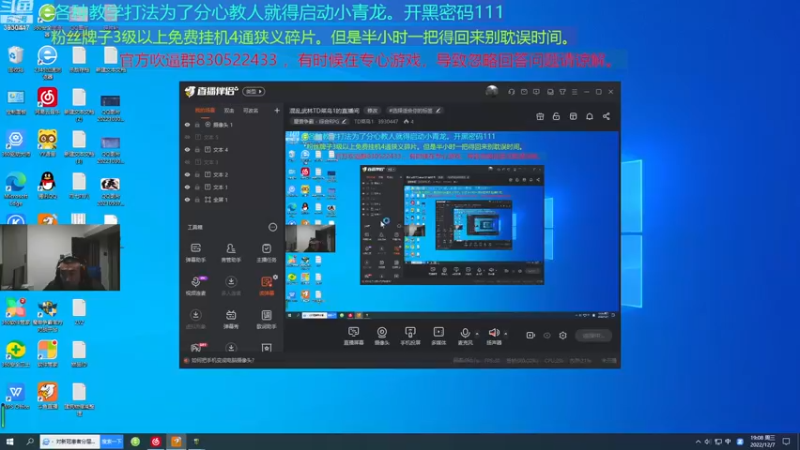800x450 pixels.
Task: Click the webcam overlay on desktop
Action: point(60,258)
